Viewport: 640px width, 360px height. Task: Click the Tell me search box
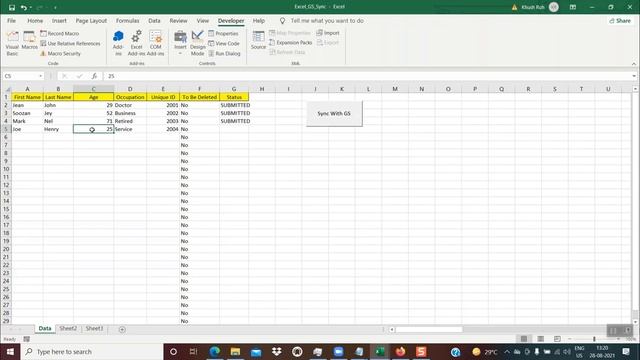point(327,20)
